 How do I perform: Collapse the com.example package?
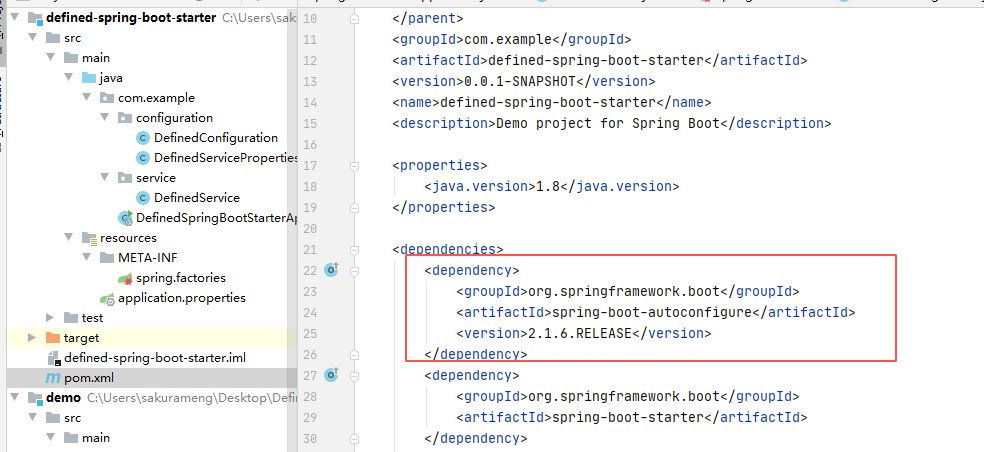tap(87, 97)
